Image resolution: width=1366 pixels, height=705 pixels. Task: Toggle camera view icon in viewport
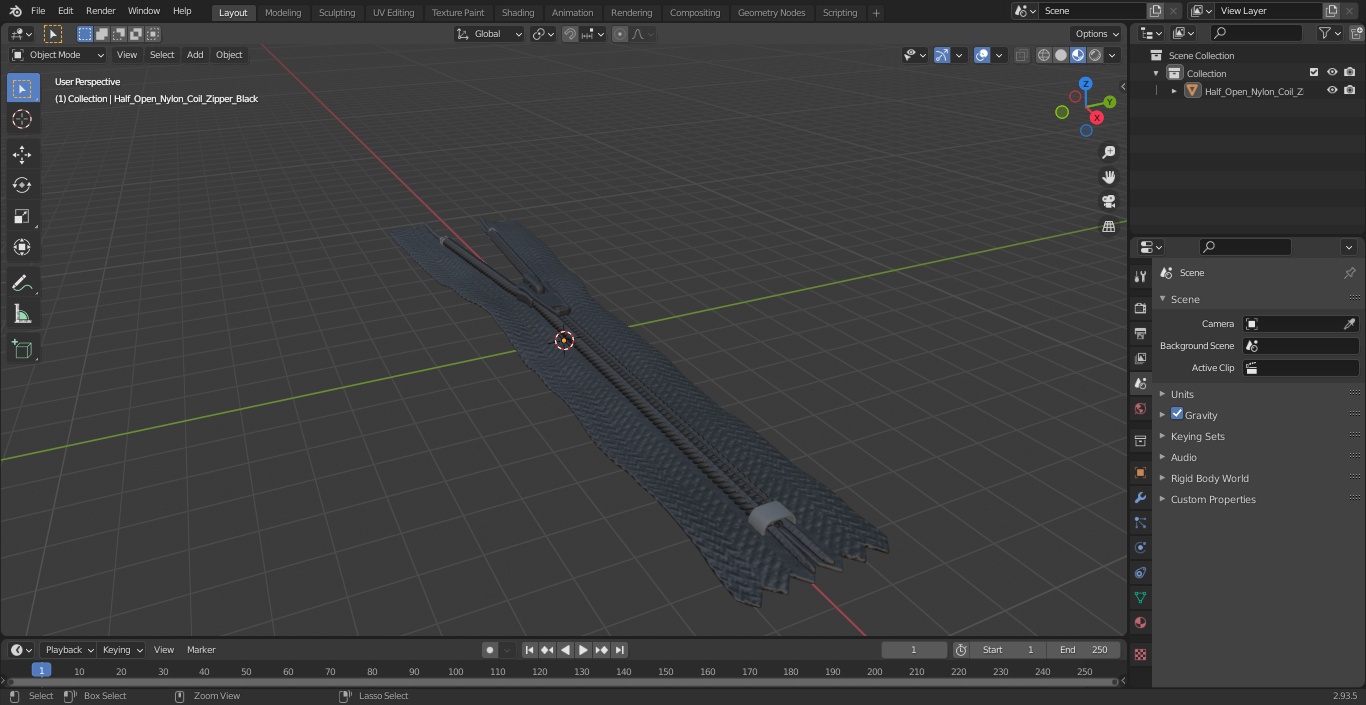[1109, 202]
